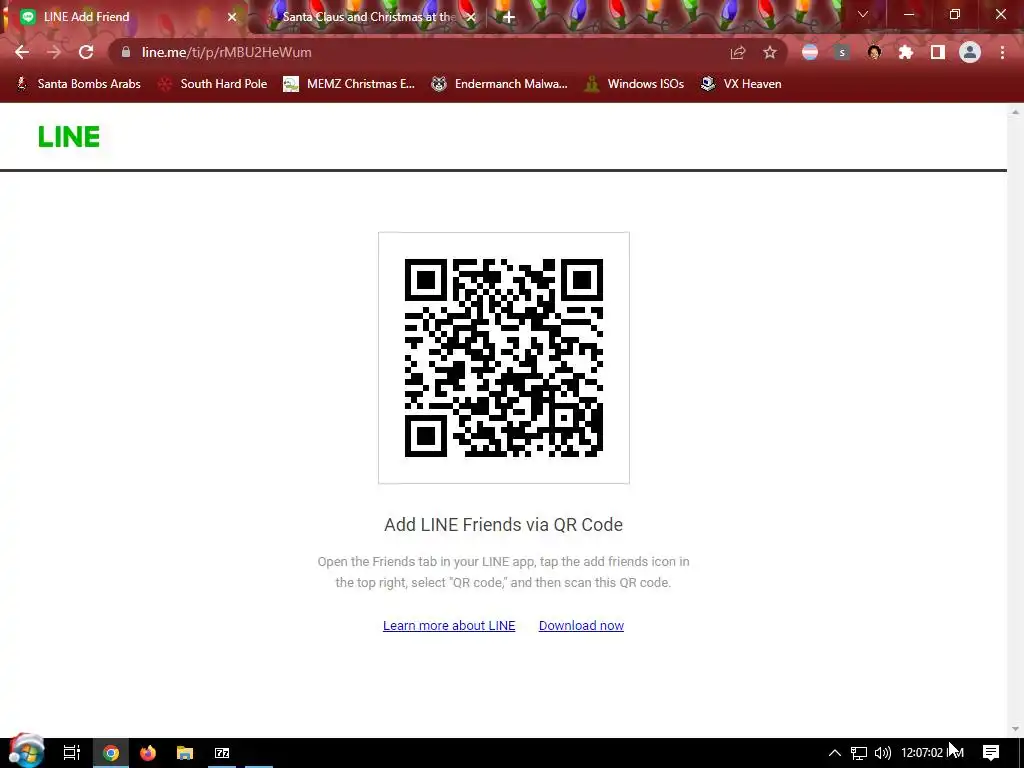
Task: Open volume control tray icon
Action: point(883,753)
